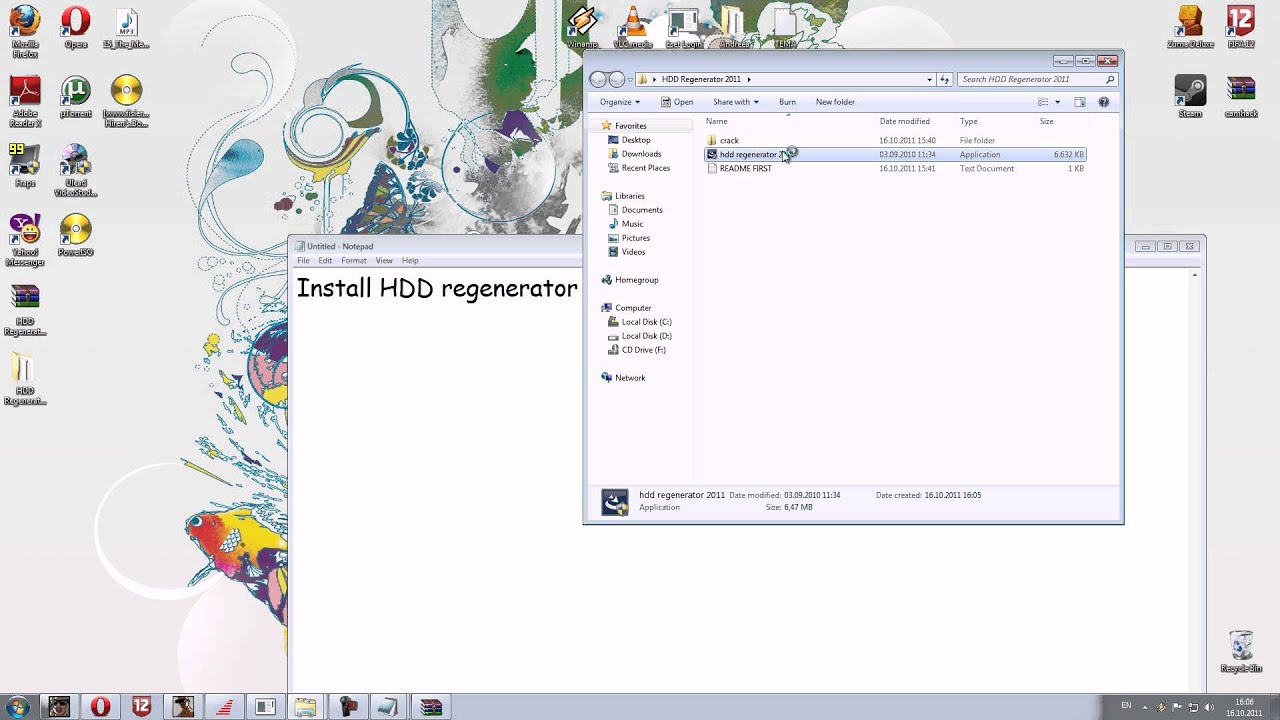The width and height of the screenshot is (1280, 720).
Task: Sort by the Size column header
Action: pyautogui.click(x=1046, y=122)
